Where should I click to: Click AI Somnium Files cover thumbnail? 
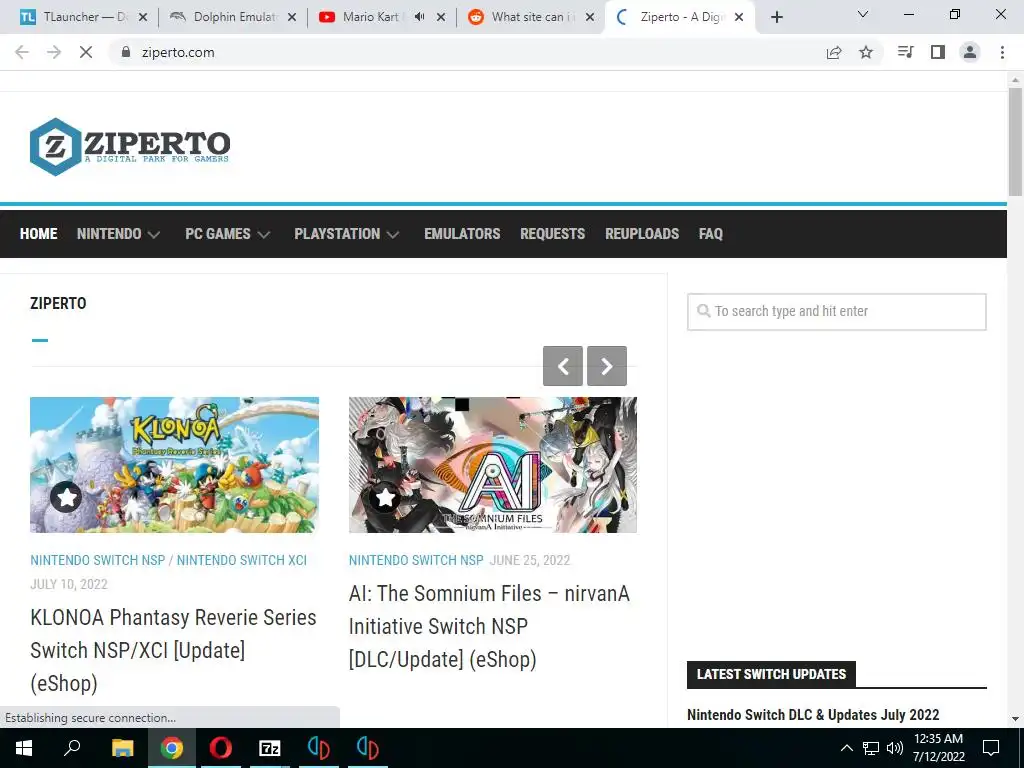click(x=492, y=465)
